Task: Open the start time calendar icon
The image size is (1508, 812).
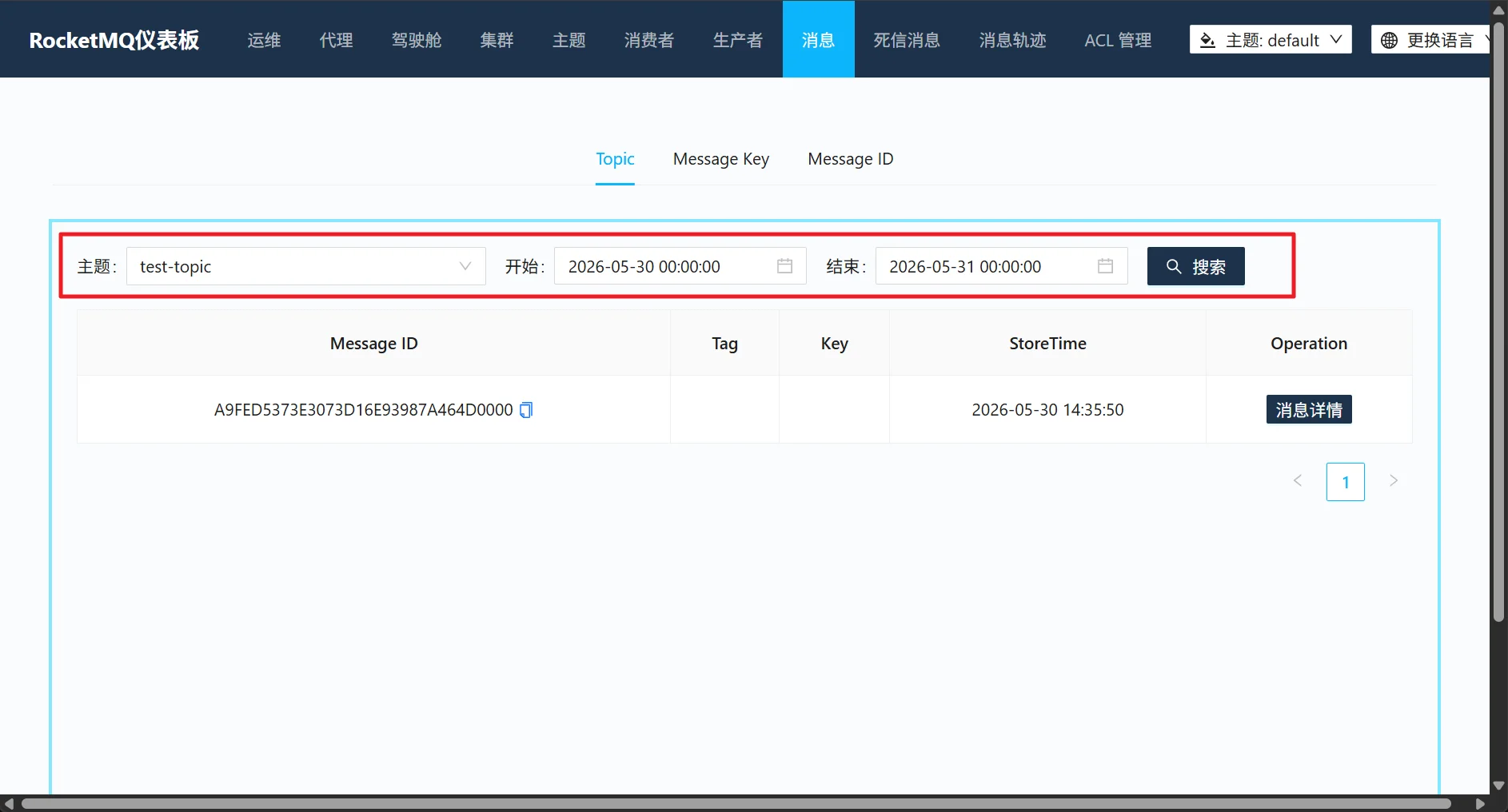Action: tap(784, 266)
